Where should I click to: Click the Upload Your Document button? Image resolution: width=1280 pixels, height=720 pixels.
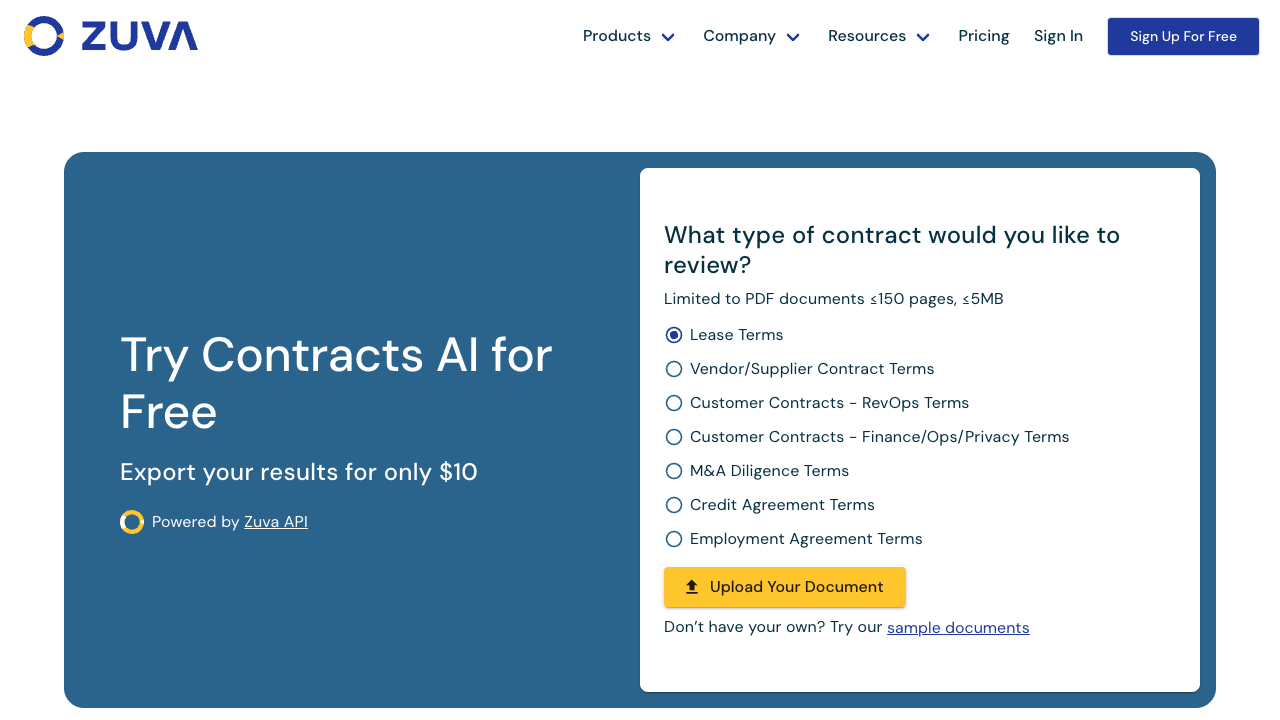pos(784,587)
